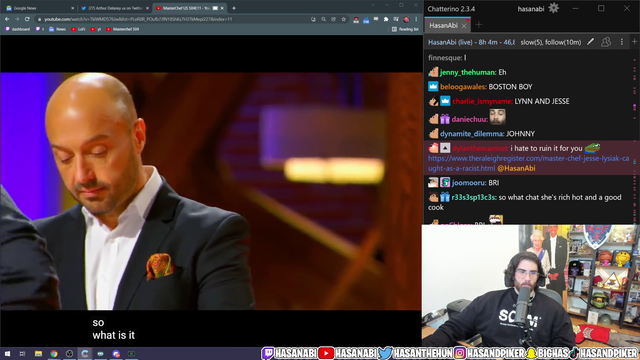
Task: Close the MasterChef YouTube tab
Action: point(222,8)
